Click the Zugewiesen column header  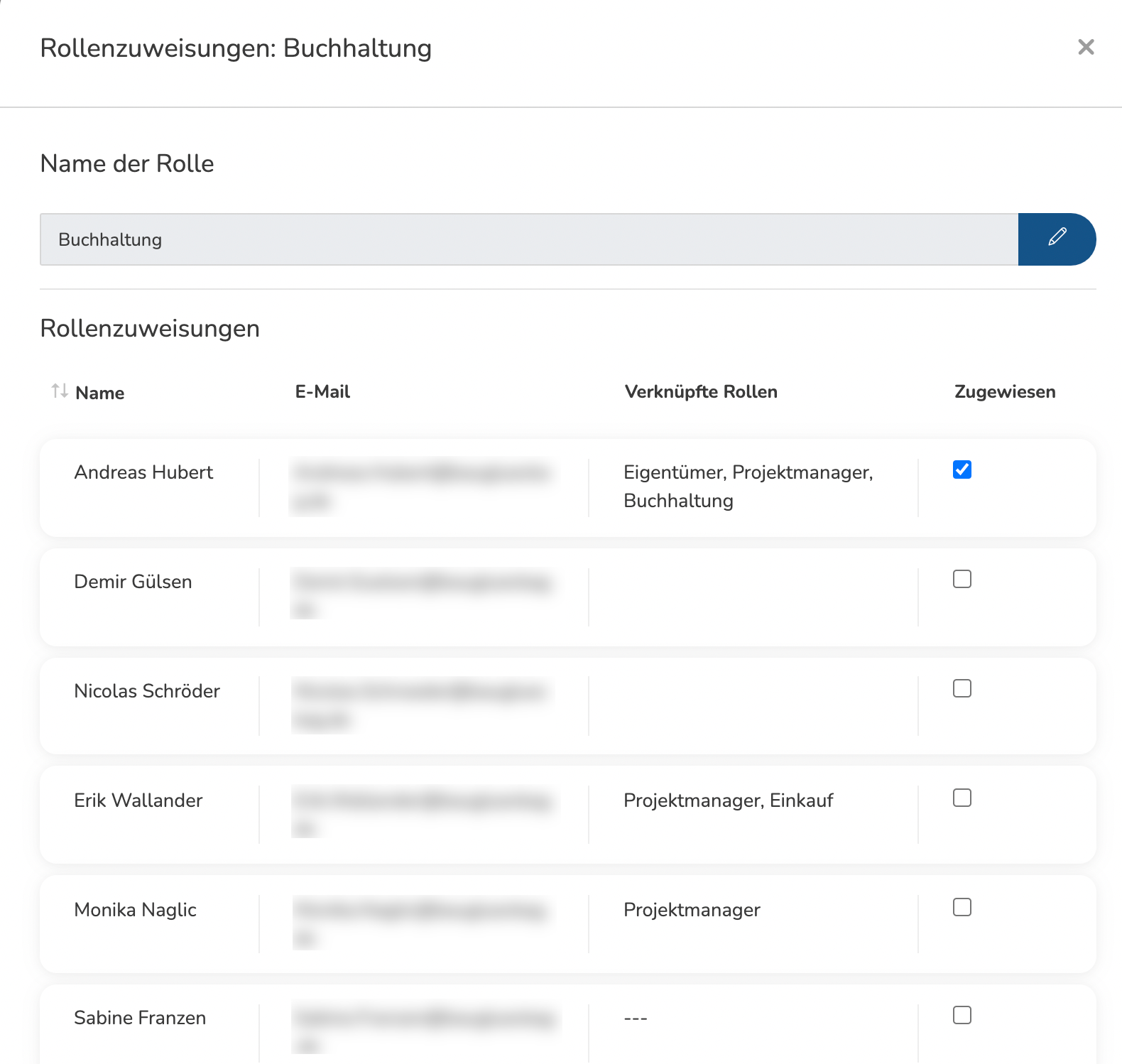(1004, 392)
